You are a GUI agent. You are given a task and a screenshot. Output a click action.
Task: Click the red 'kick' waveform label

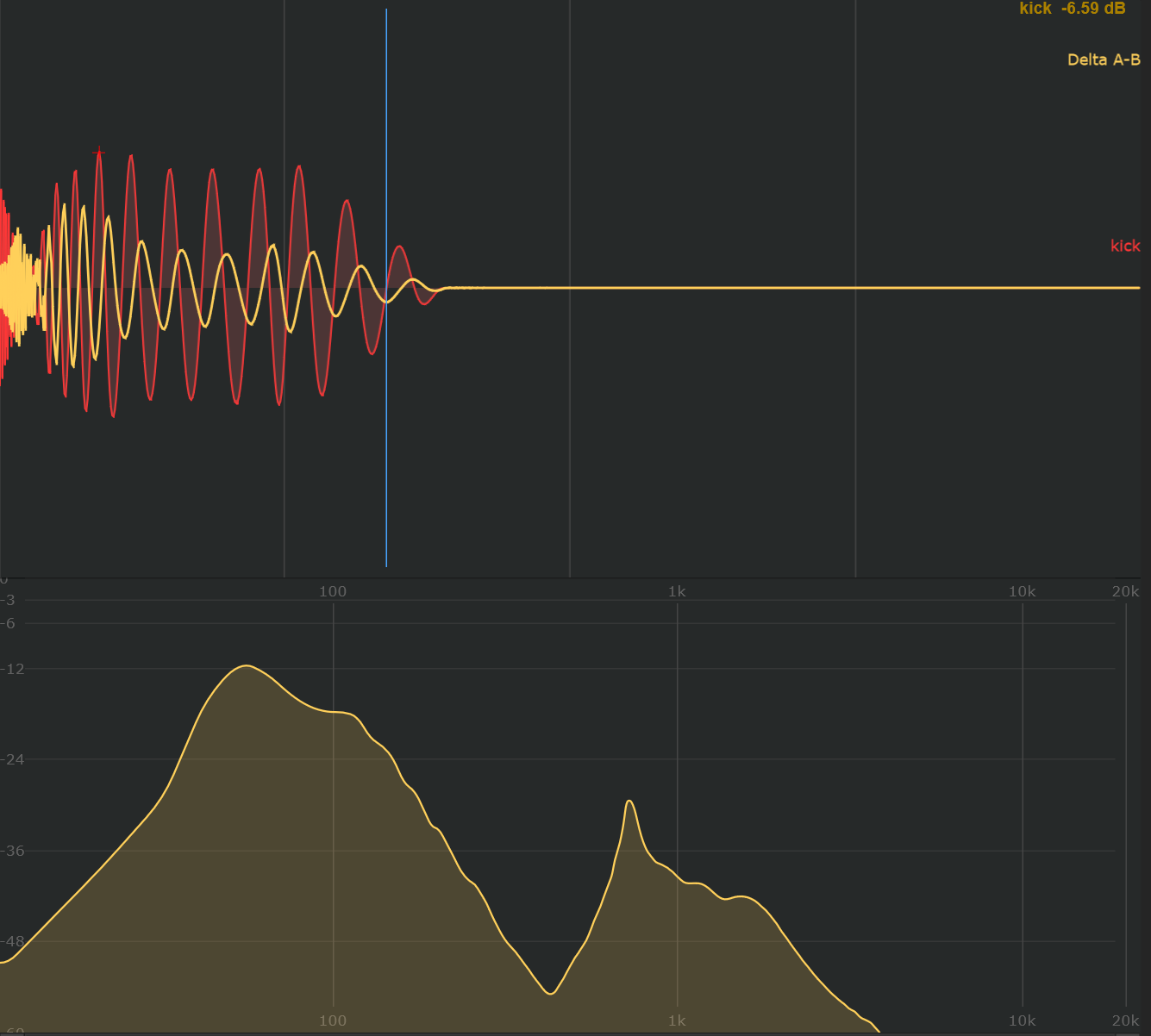coord(1125,247)
